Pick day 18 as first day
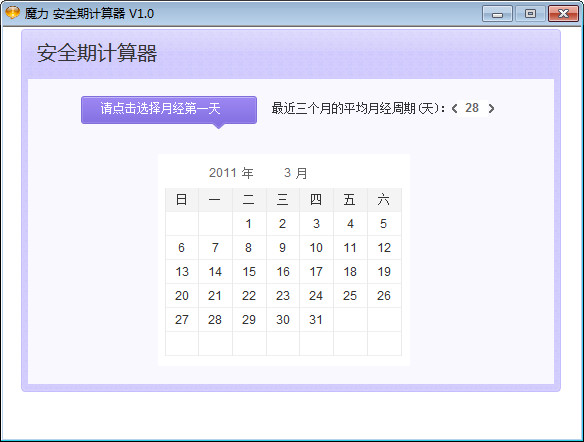The height and width of the screenshot is (442, 584). point(350,271)
